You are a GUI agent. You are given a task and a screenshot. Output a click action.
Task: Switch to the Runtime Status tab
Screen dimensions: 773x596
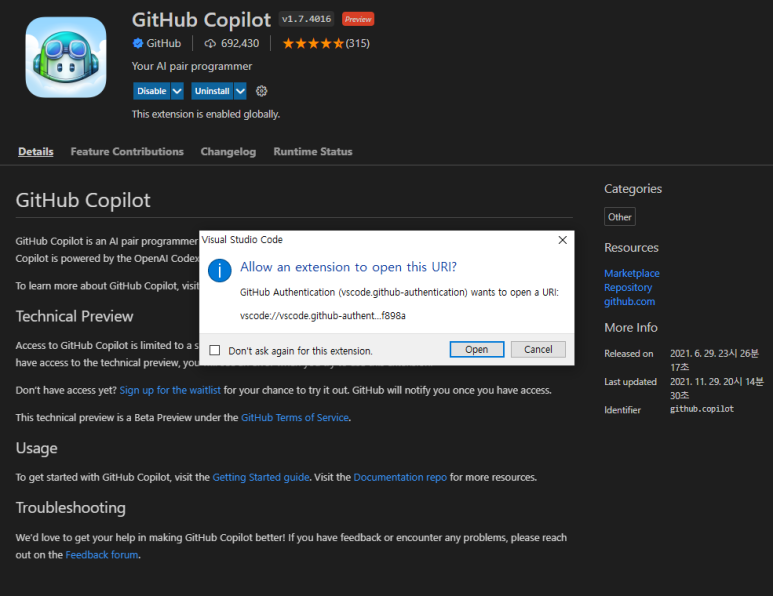point(313,151)
